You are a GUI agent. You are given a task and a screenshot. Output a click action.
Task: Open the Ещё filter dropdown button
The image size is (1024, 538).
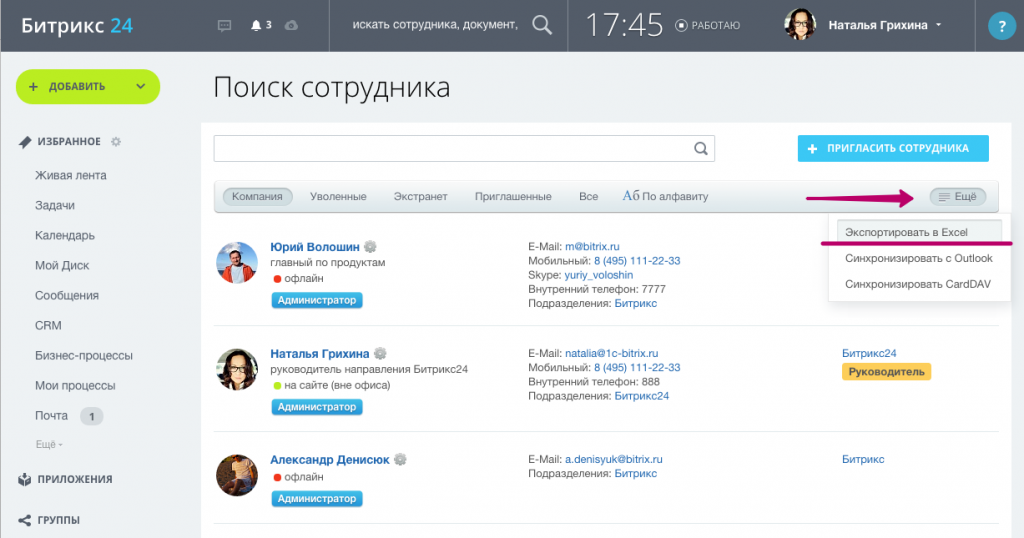[958, 197]
